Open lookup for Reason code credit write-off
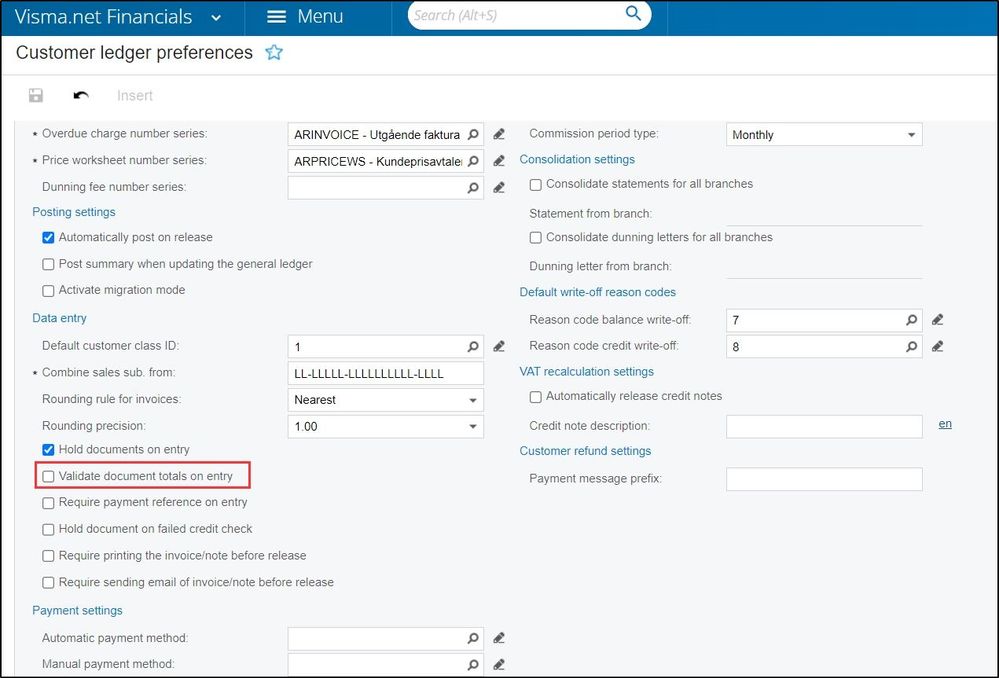Image resolution: width=999 pixels, height=678 pixels. 912,347
